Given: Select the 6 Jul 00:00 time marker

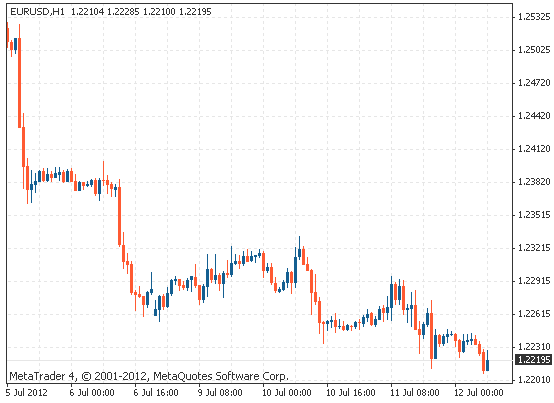Looking at the screenshot, I should coord(92,393).
